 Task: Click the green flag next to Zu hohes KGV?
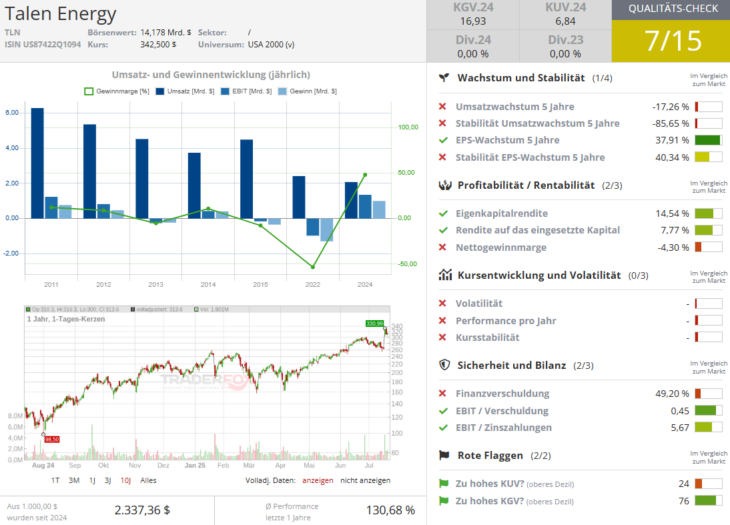point(443,501)
